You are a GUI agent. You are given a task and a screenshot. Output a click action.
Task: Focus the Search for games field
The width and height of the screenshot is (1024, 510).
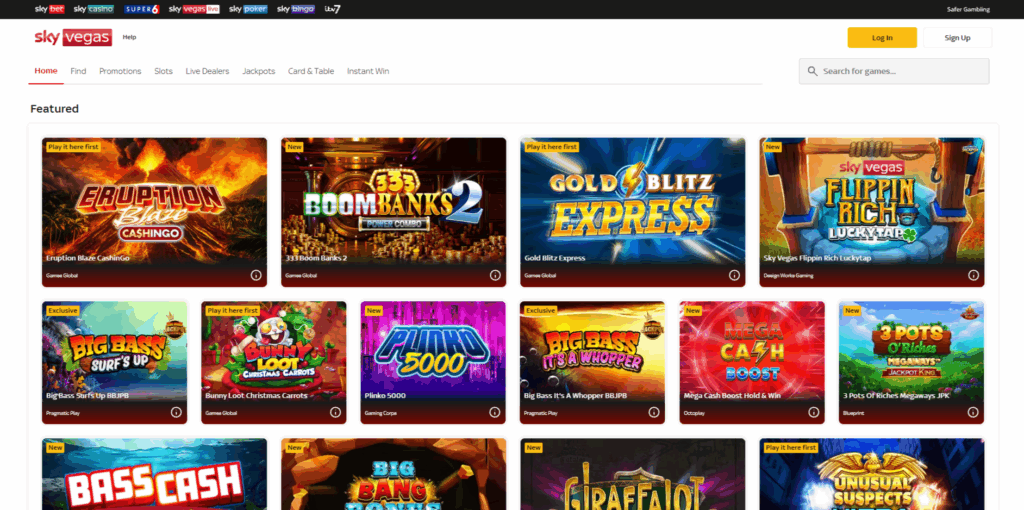click(894, 71)
